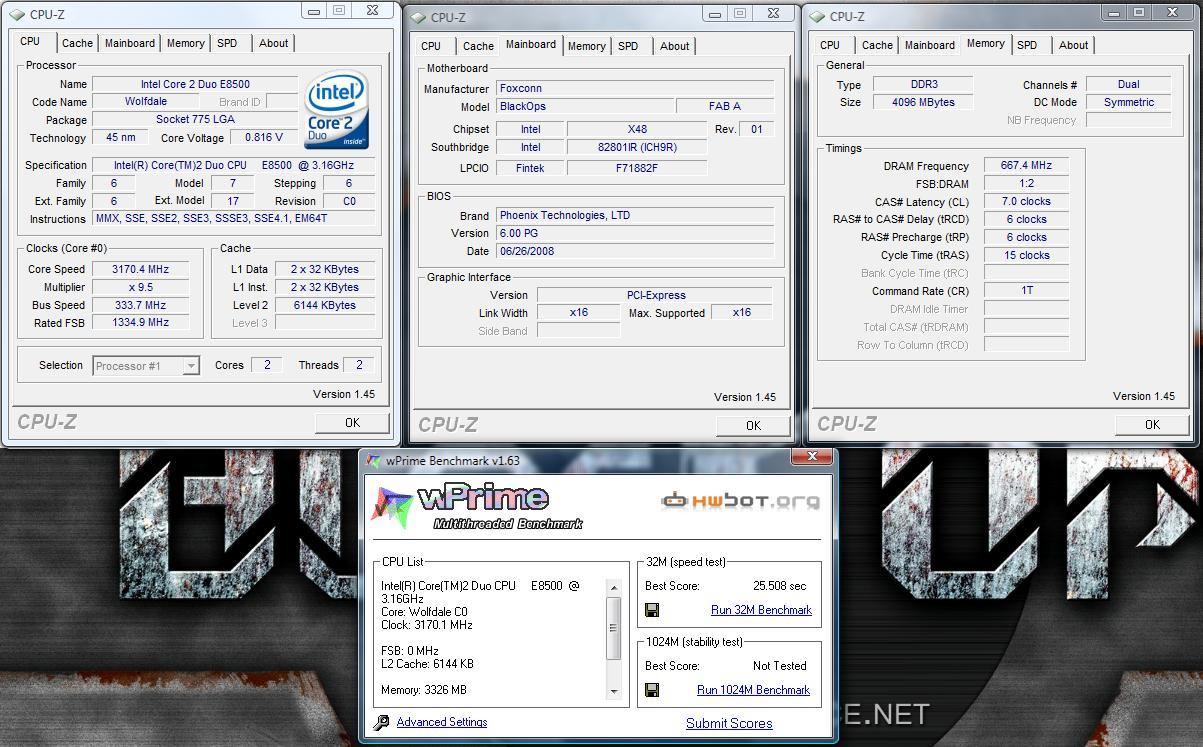Click CPU-Z app icon in right window title bar
This screenshot has width=1203, height=747.
pos(817,16)
